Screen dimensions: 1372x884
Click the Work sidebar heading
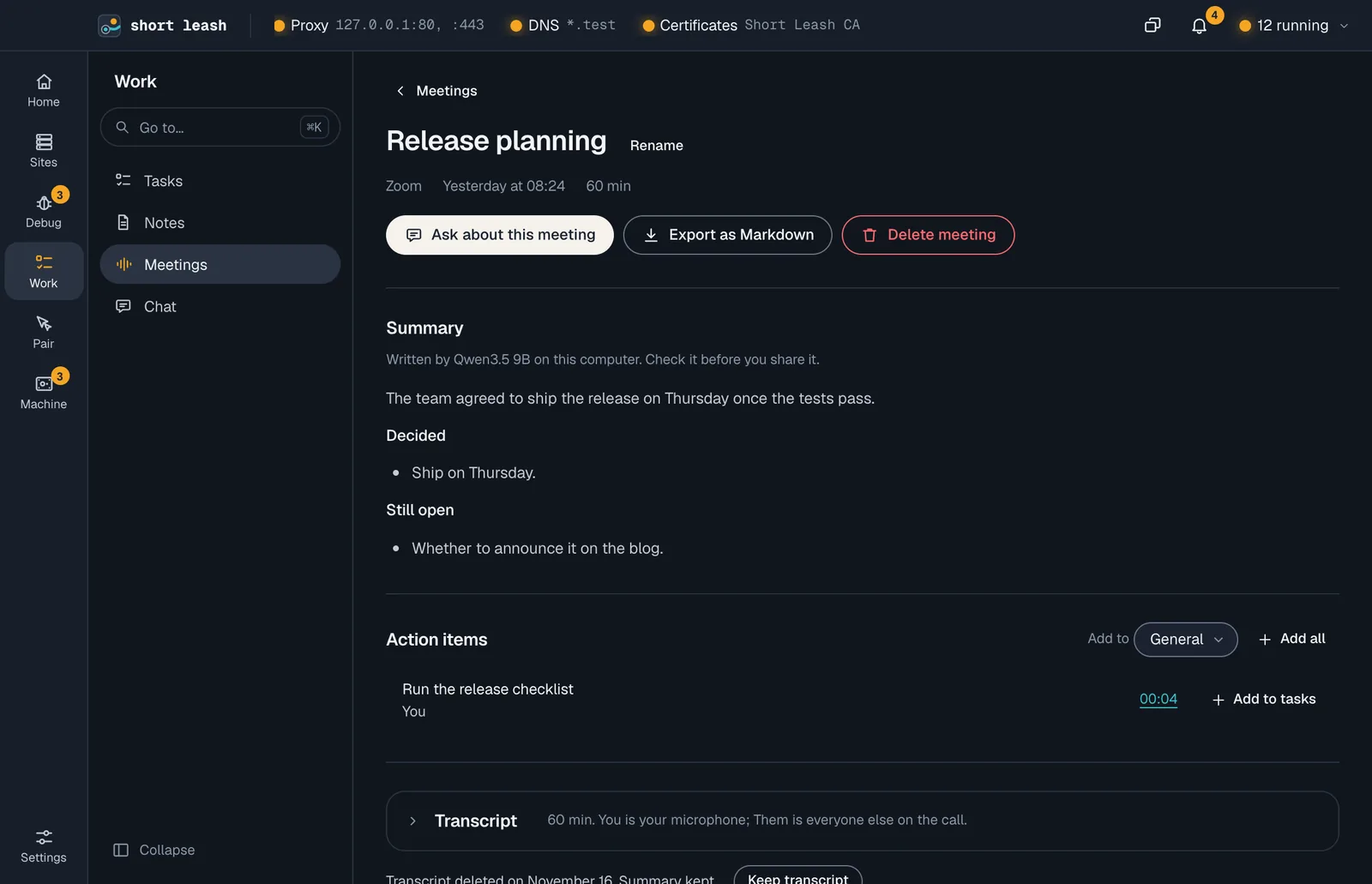[135, 81]
